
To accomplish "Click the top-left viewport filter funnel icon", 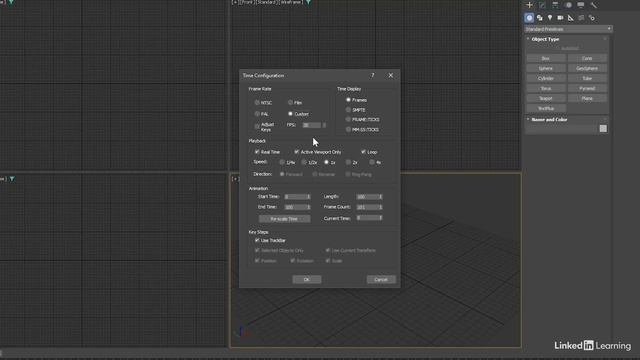I will [x=11, y=2].
